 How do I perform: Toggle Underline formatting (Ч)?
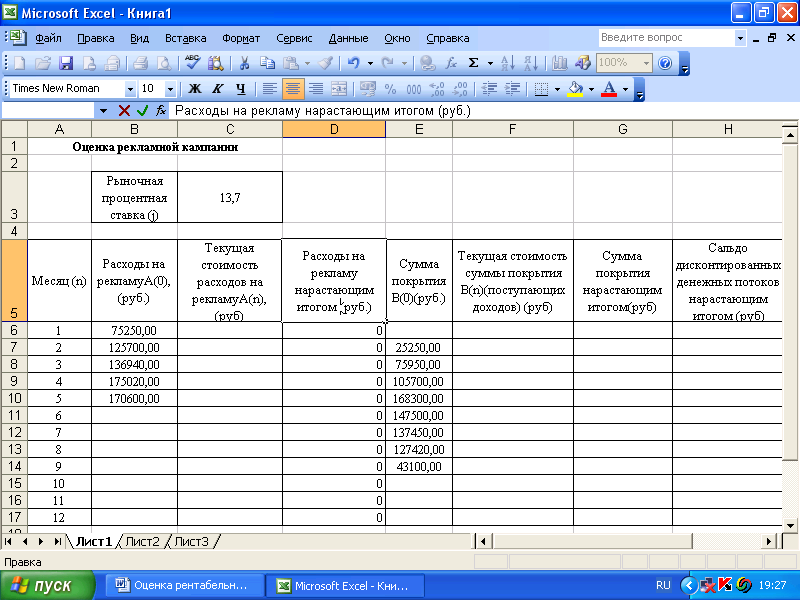241,89
